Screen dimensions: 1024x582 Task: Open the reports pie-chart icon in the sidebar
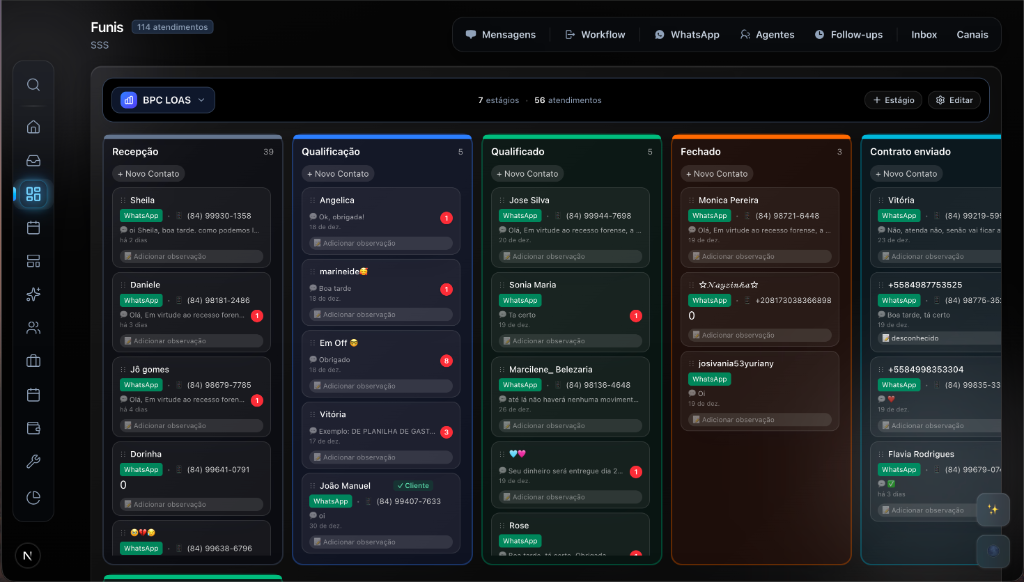(x=33, y=496)
